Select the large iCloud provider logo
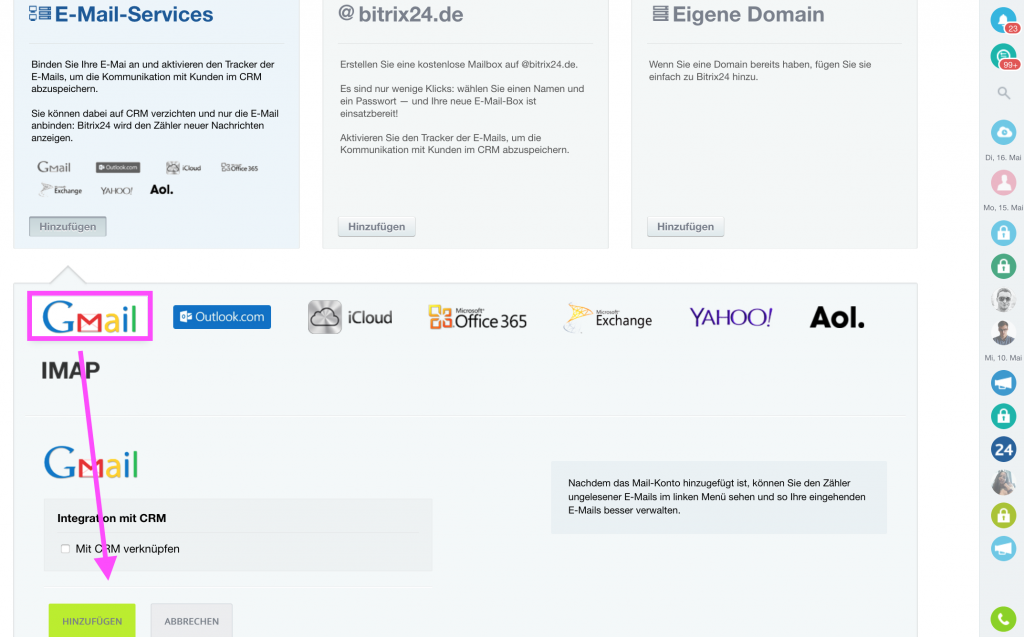This screenshot has height=637, width=1024. [350, 318]
